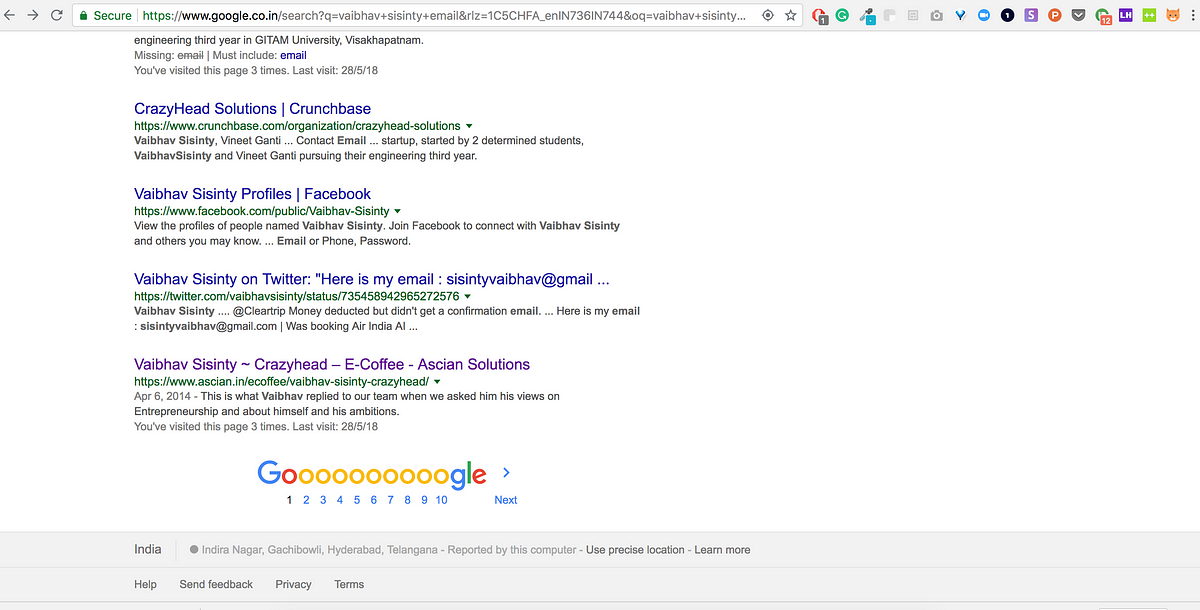Click the gray overlapping squares extension icon
The image size is (1200, 610).
(889, 15)
